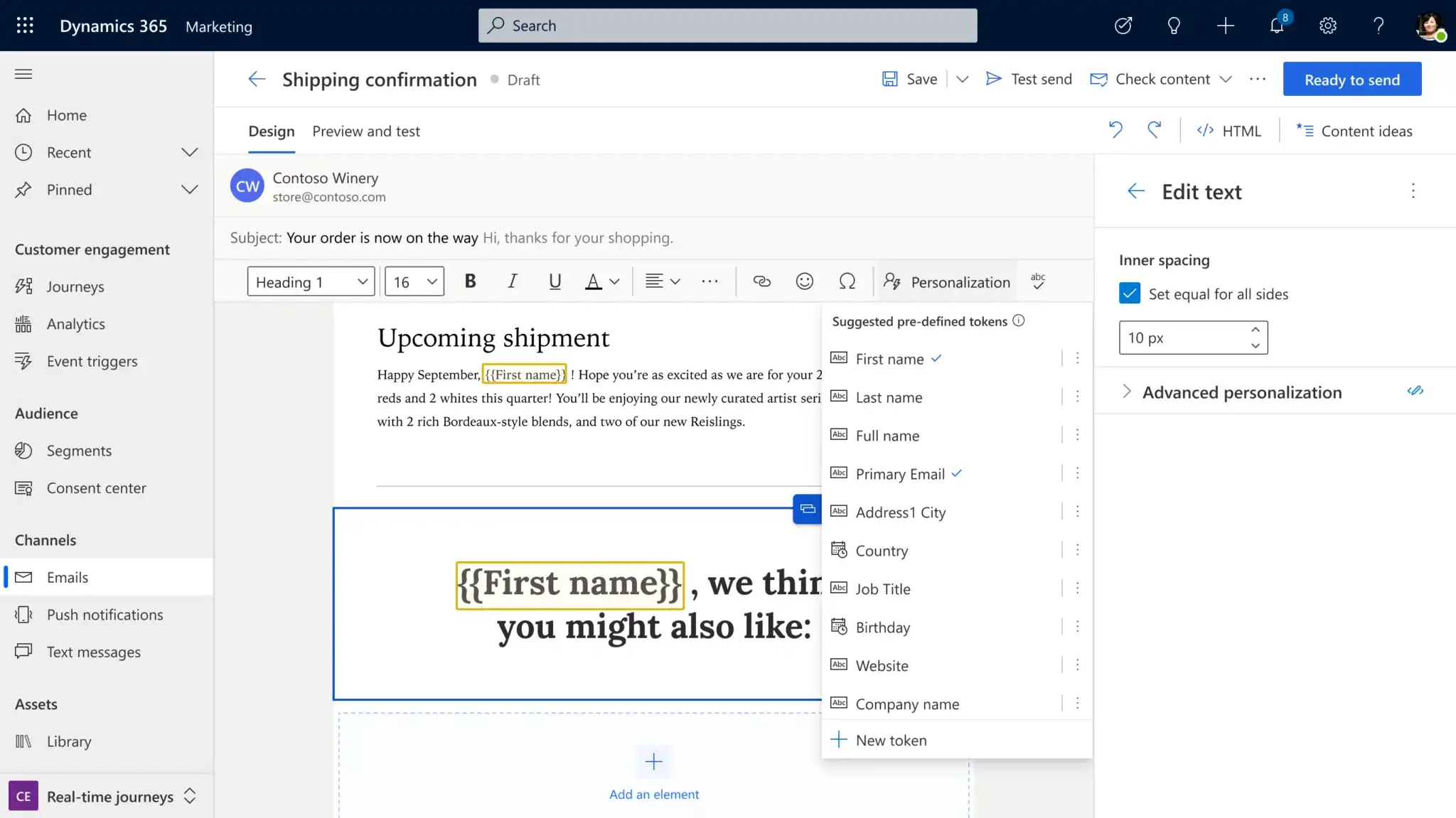1456x818 pixels.
Task: Click the Italic formatting icon
Action: click(512, 281)
